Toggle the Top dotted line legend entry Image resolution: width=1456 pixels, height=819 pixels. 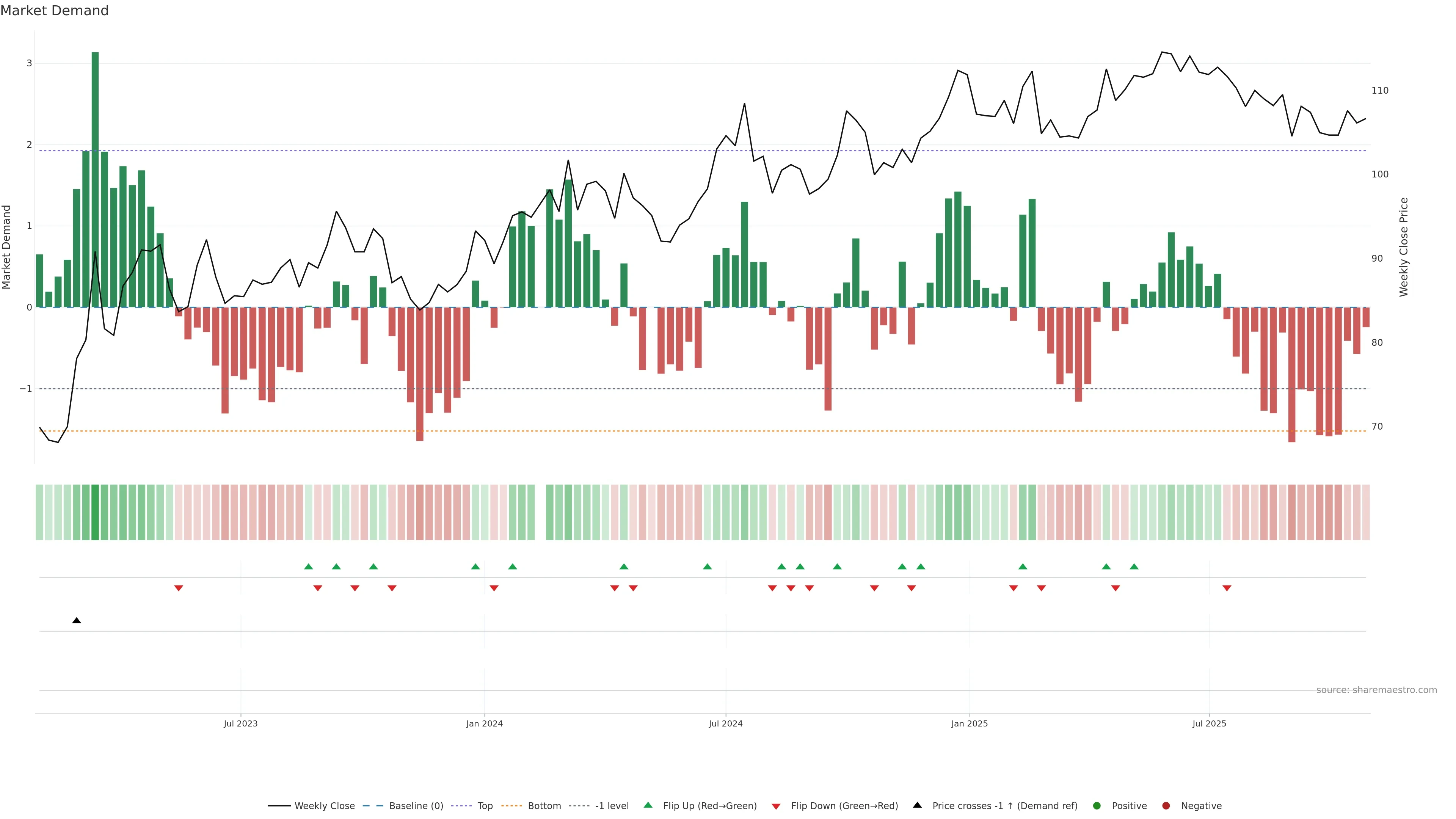tap(485, 806)
